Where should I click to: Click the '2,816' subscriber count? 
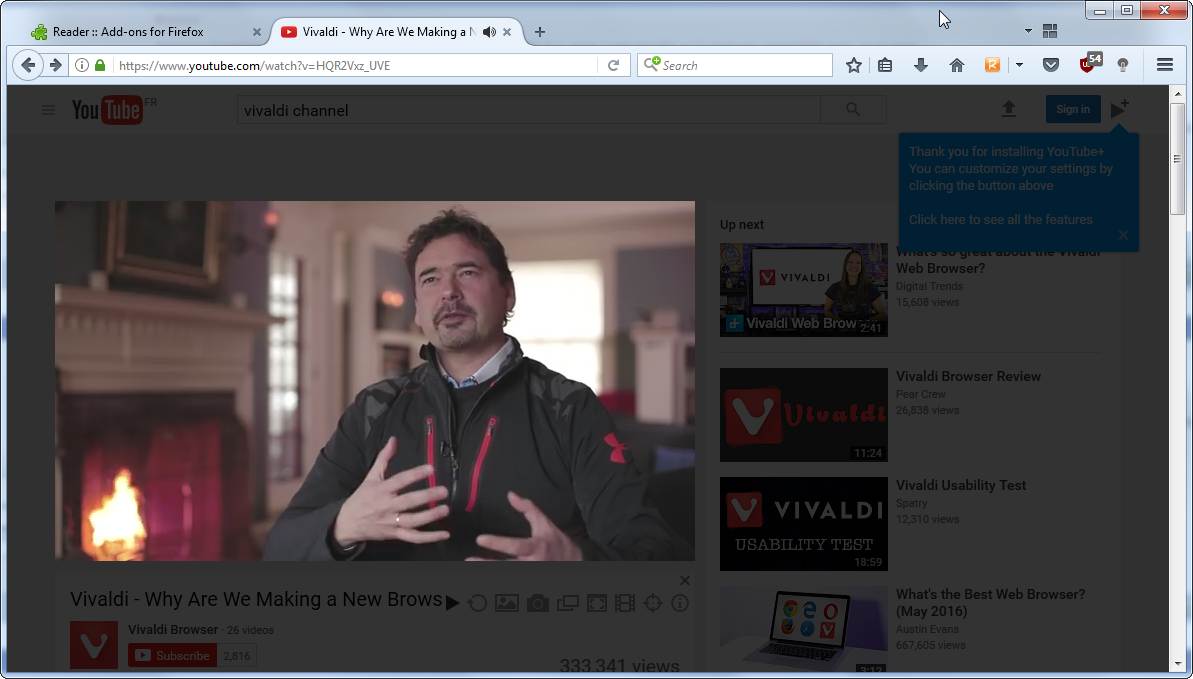pyautogui.click(x=237, y=655)
